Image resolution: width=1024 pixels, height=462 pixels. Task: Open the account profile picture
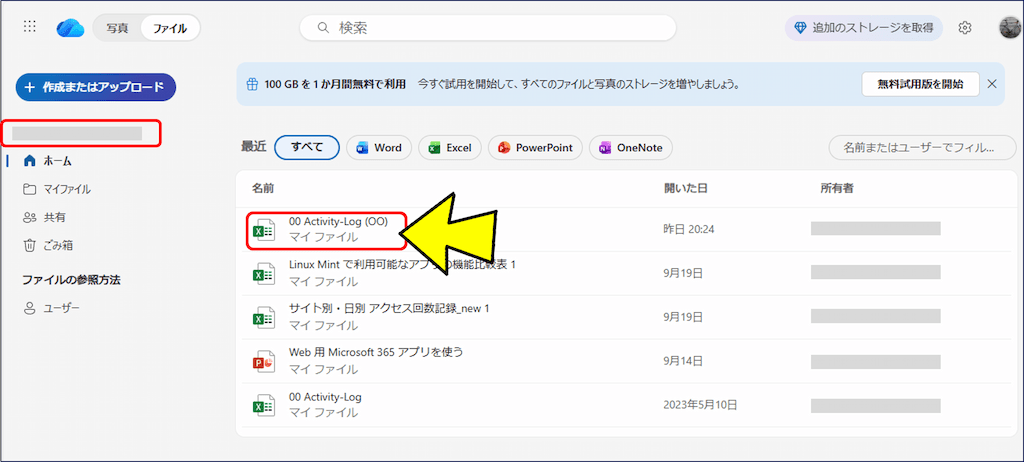[1011, 28]
